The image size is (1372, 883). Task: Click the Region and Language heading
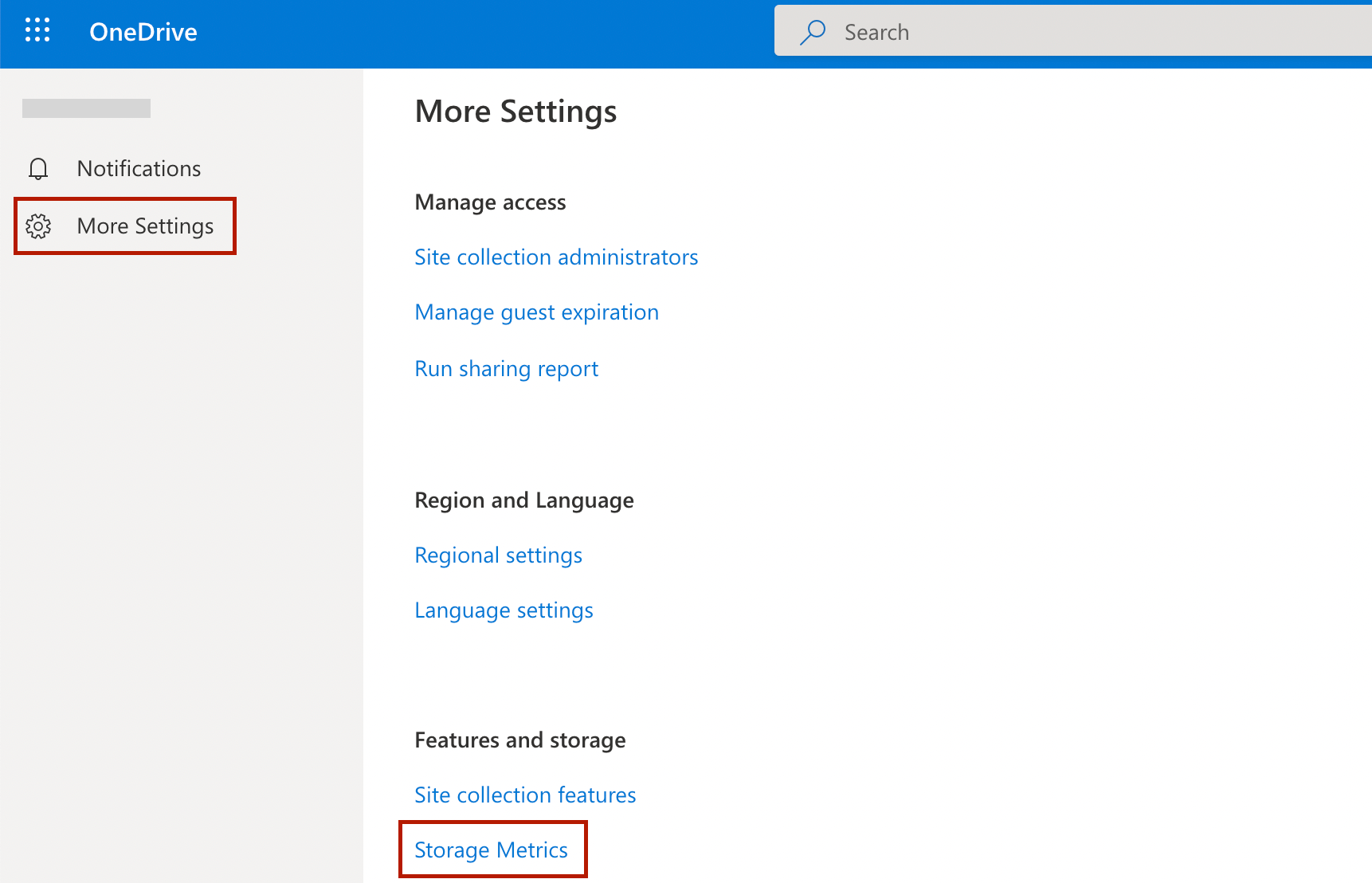pos(523,500)
